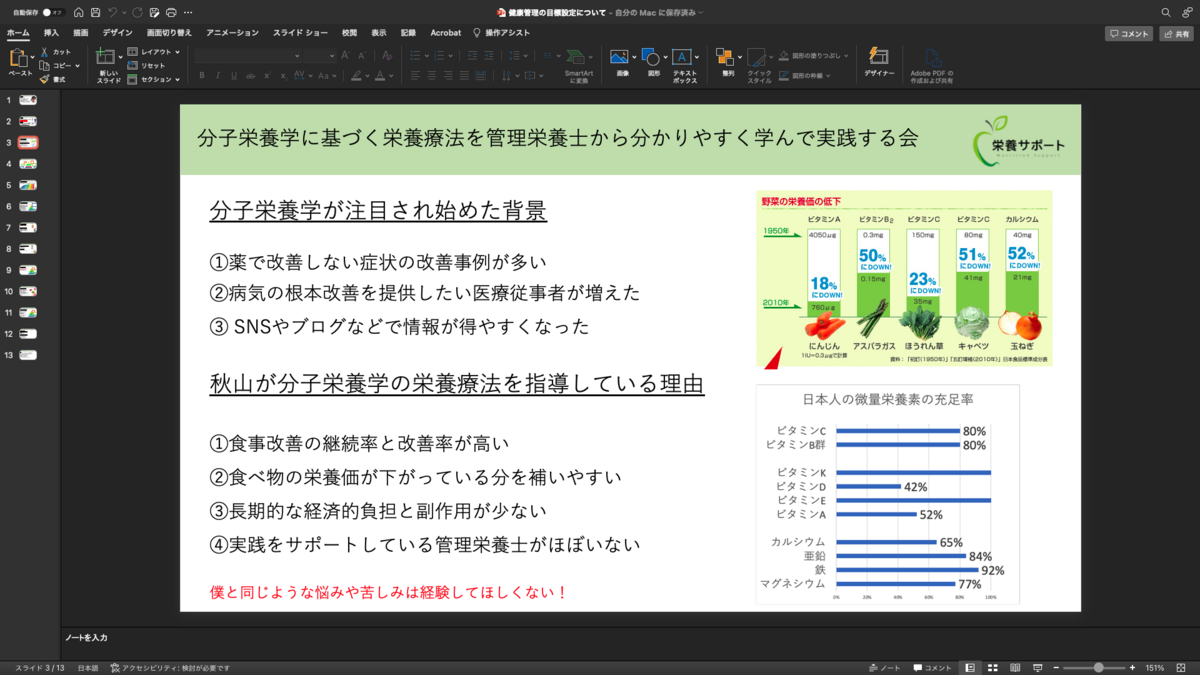Insert a Text Box (テキストボックス)
Viewport: 1200px width, 675px height.
tap(684, 65)
